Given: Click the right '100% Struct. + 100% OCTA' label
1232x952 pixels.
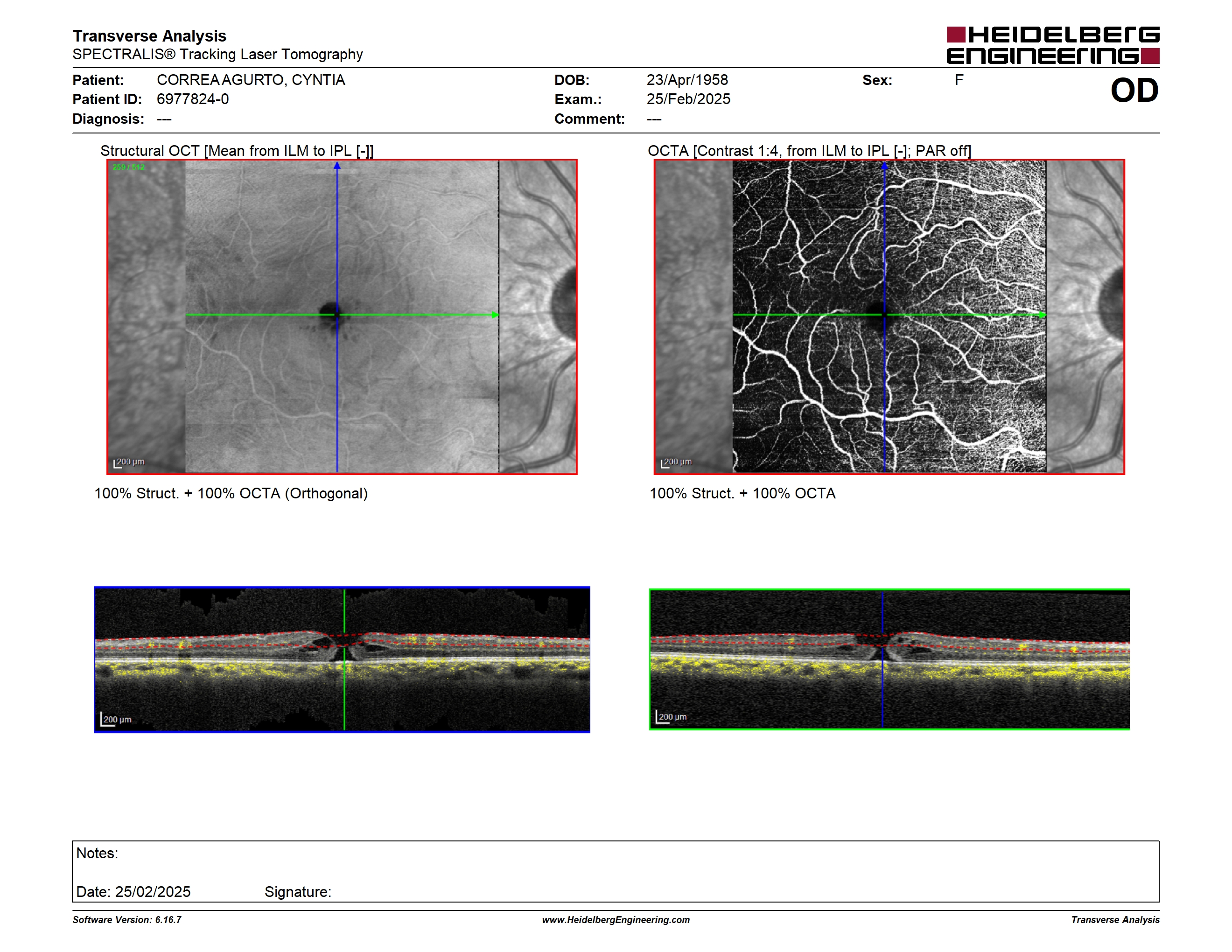Looking at the screenshot, I should pyautogui.click(x=742, y=493).
